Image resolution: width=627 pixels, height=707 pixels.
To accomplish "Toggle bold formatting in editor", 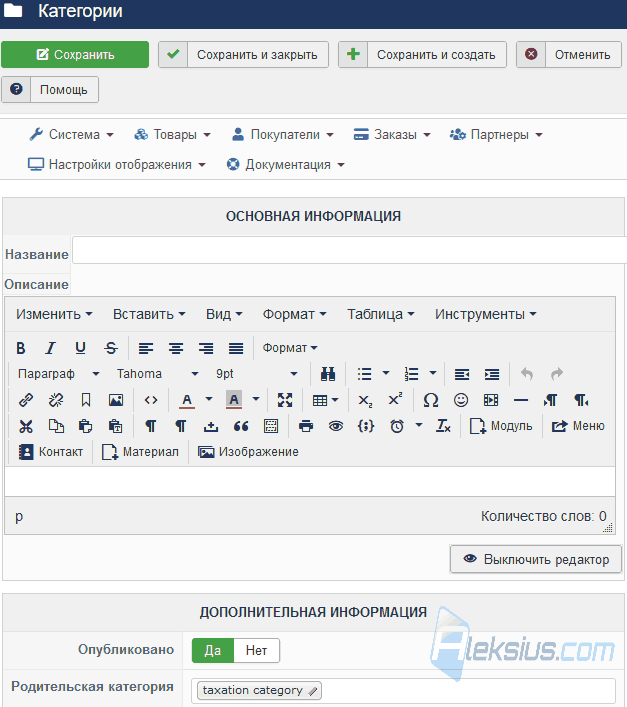I will pos(21,348).
